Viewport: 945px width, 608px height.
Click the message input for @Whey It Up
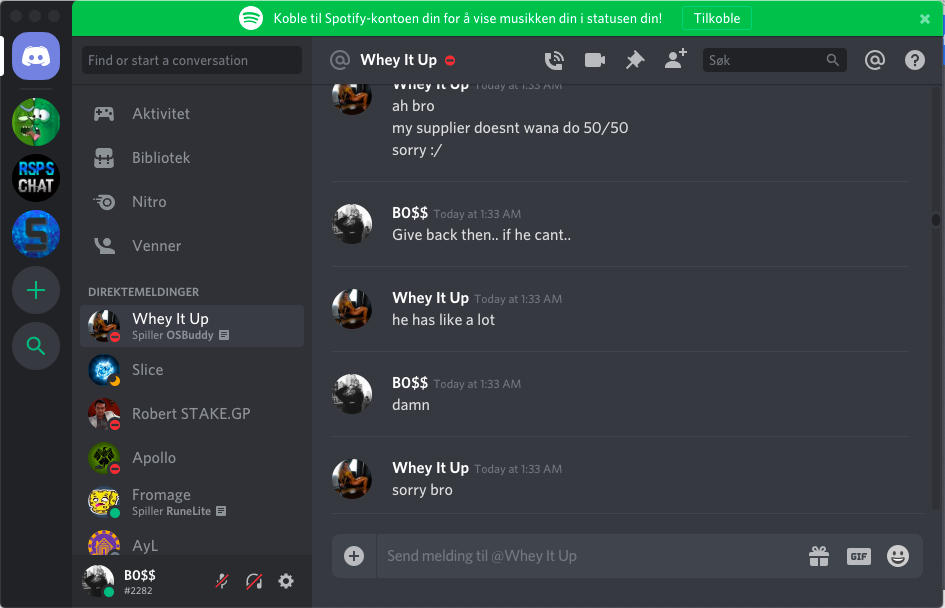point(591,556)
